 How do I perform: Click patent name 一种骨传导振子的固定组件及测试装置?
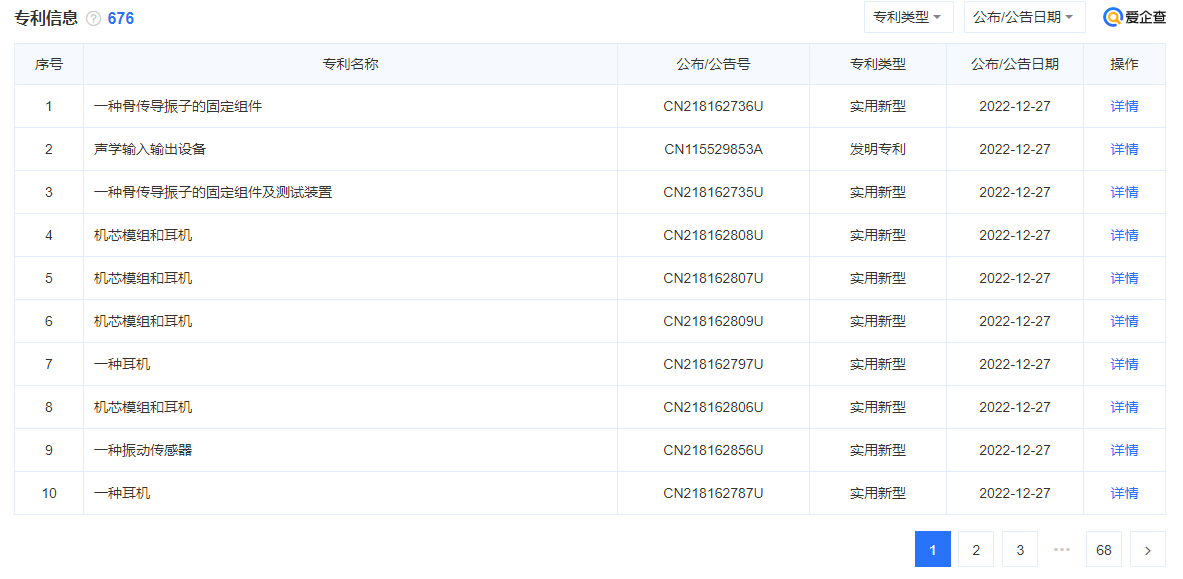(x=213, y=192)
